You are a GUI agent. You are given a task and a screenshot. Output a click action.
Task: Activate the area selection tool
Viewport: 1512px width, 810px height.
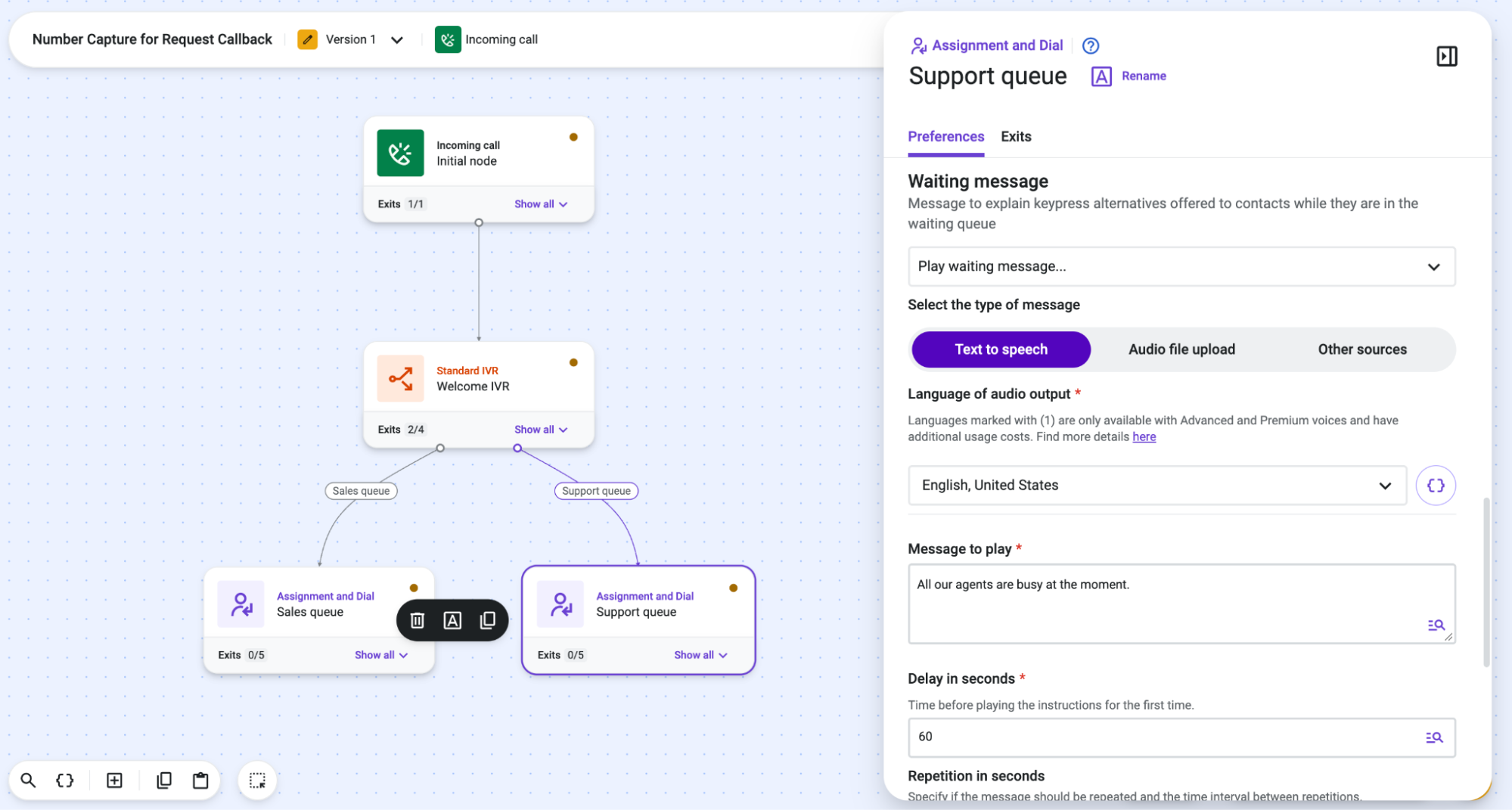click(x=257, y=781)
